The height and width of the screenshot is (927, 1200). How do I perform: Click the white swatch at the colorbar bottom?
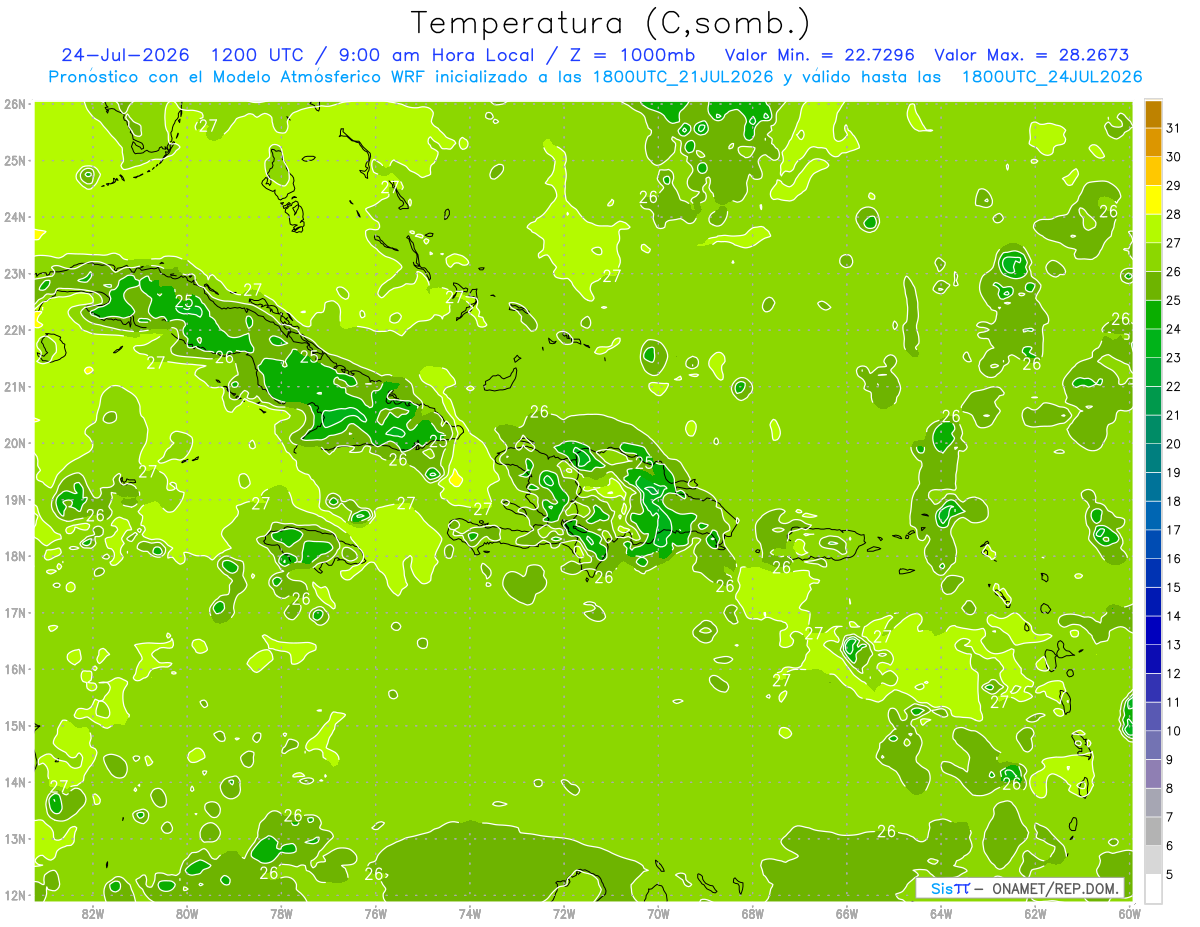click(x=1153, y=888)
